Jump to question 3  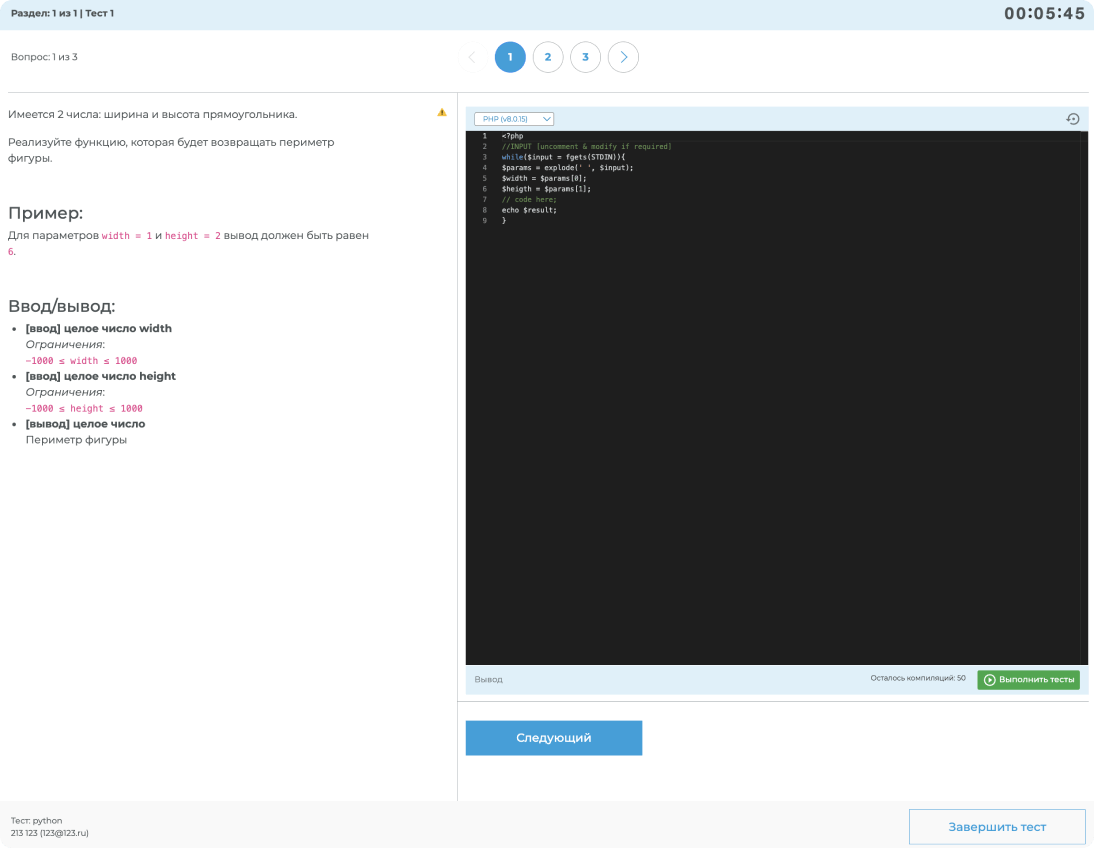(x=585, y=57)
